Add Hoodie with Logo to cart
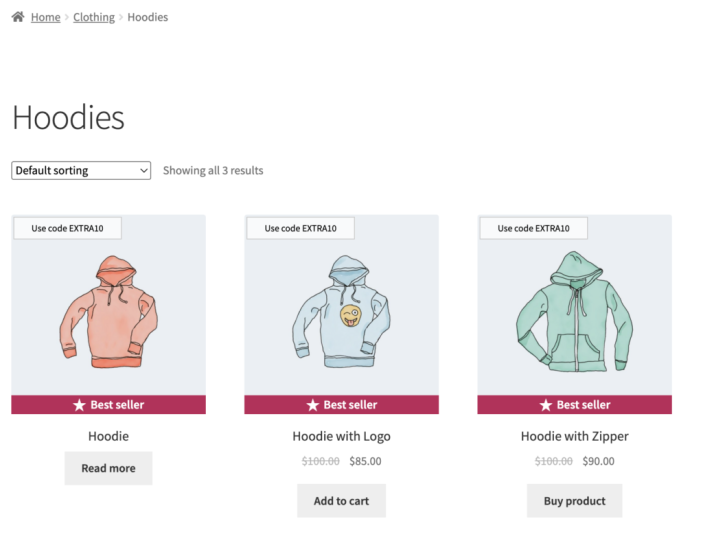The height and width of the screenshot is (541, 703). pos(341,501)
